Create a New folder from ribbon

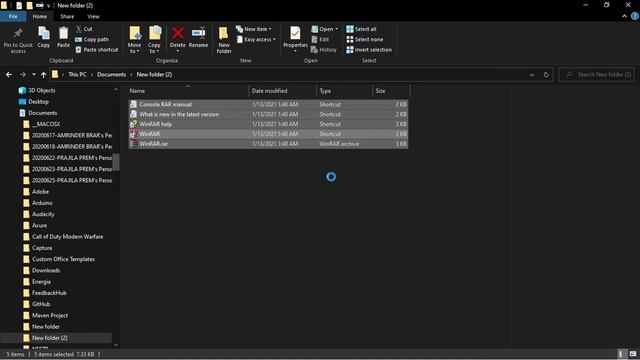[x=224, y=40]
